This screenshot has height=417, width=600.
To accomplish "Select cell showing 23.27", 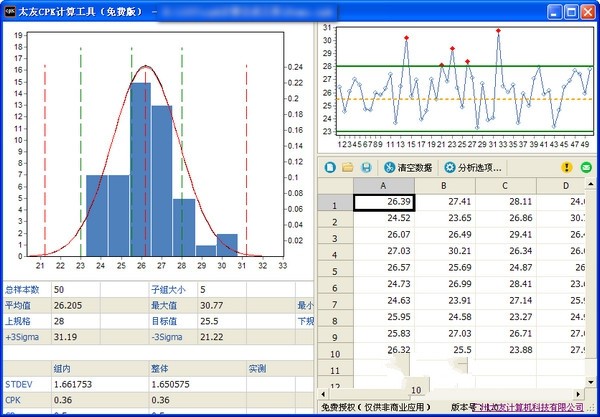I will tap(505, 317).
